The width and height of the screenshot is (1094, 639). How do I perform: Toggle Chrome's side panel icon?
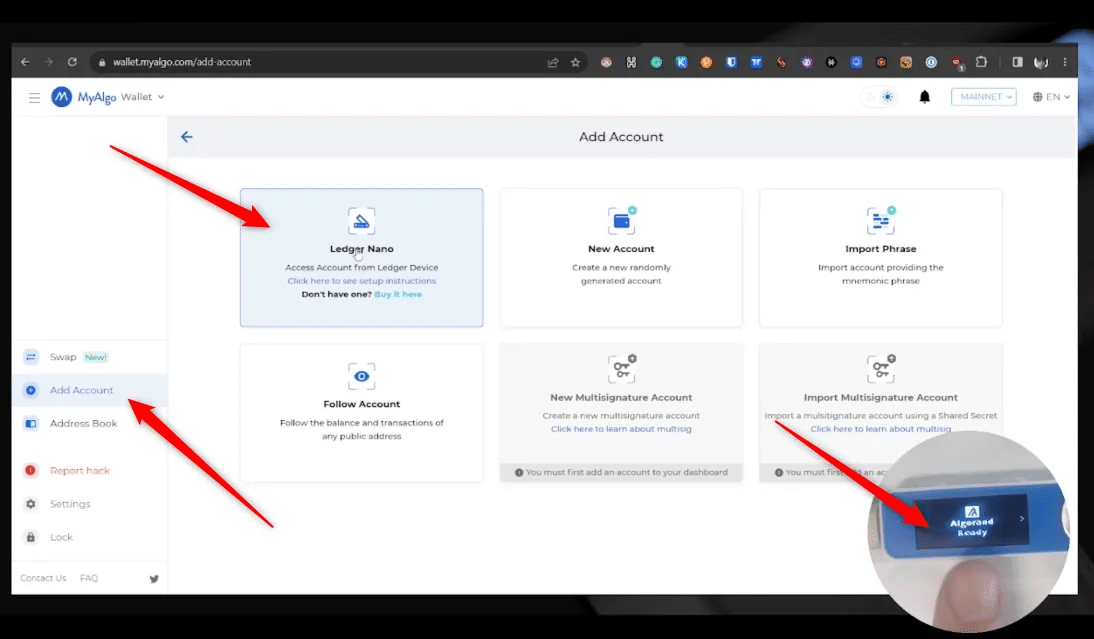(x=1017, y=61)
